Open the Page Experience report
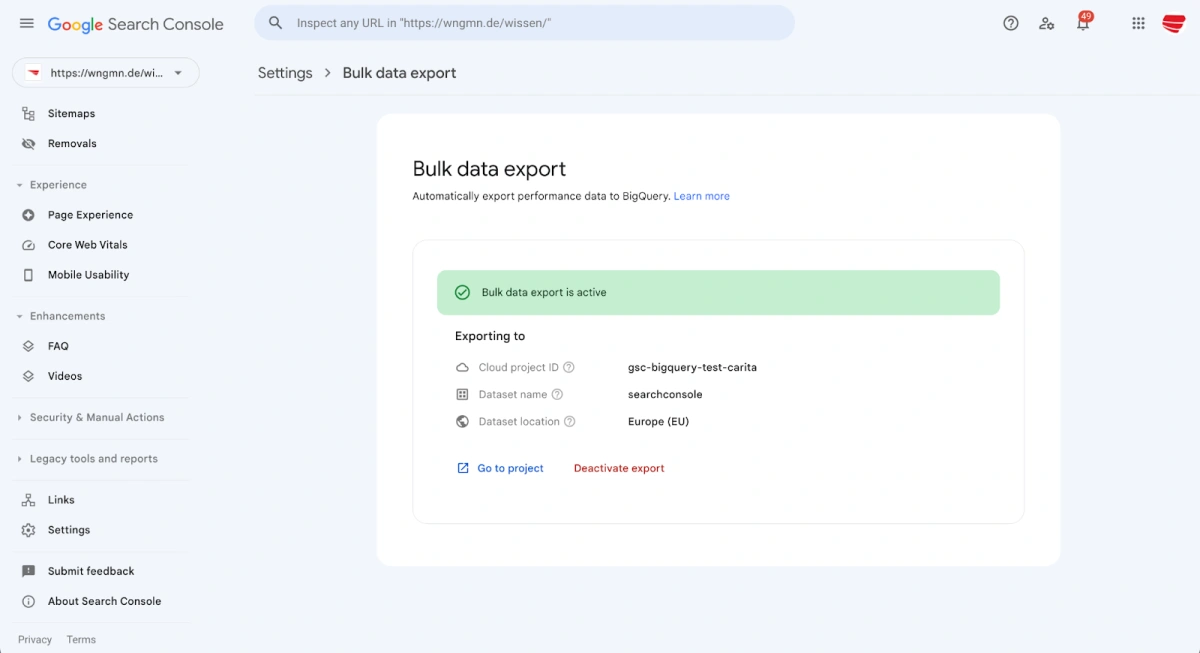This screenshot has height=653, width=1200. [90, 214]
